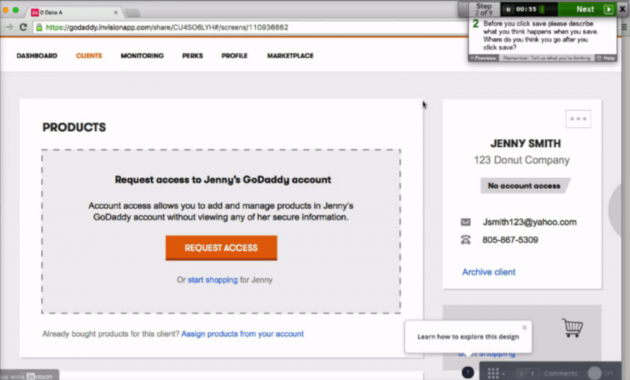The height and width of the screenshot is (380, 630).
Task: Close the '0 Data A' browser tab
Action: [116, 12]
